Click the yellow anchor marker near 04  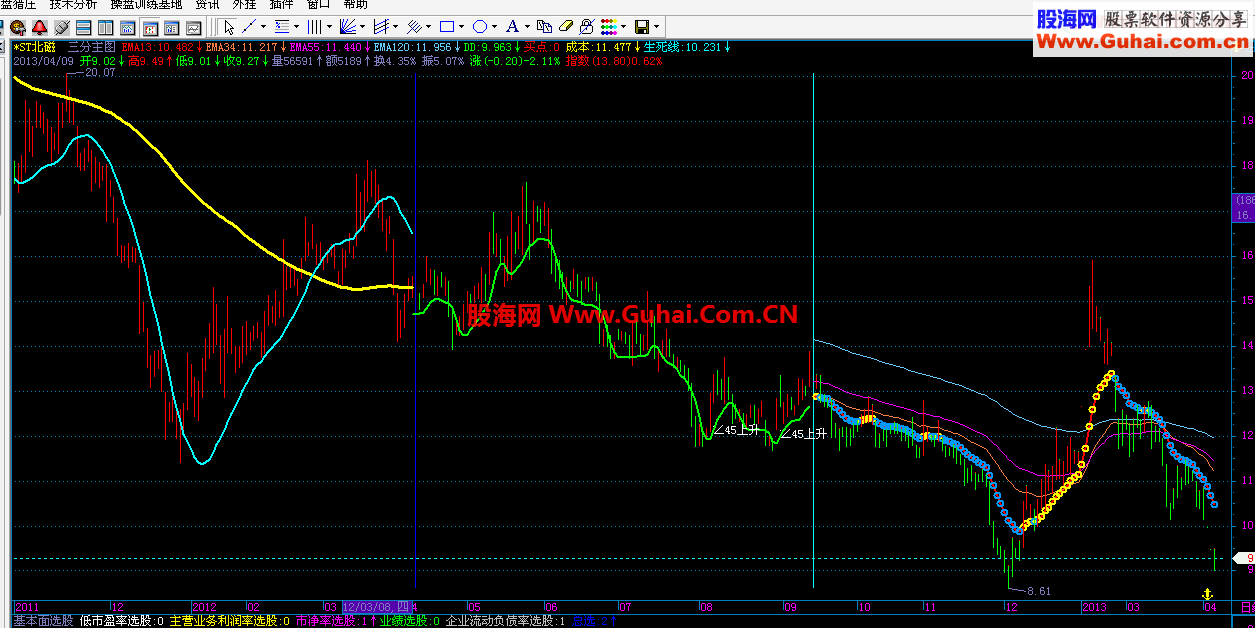1205,595
